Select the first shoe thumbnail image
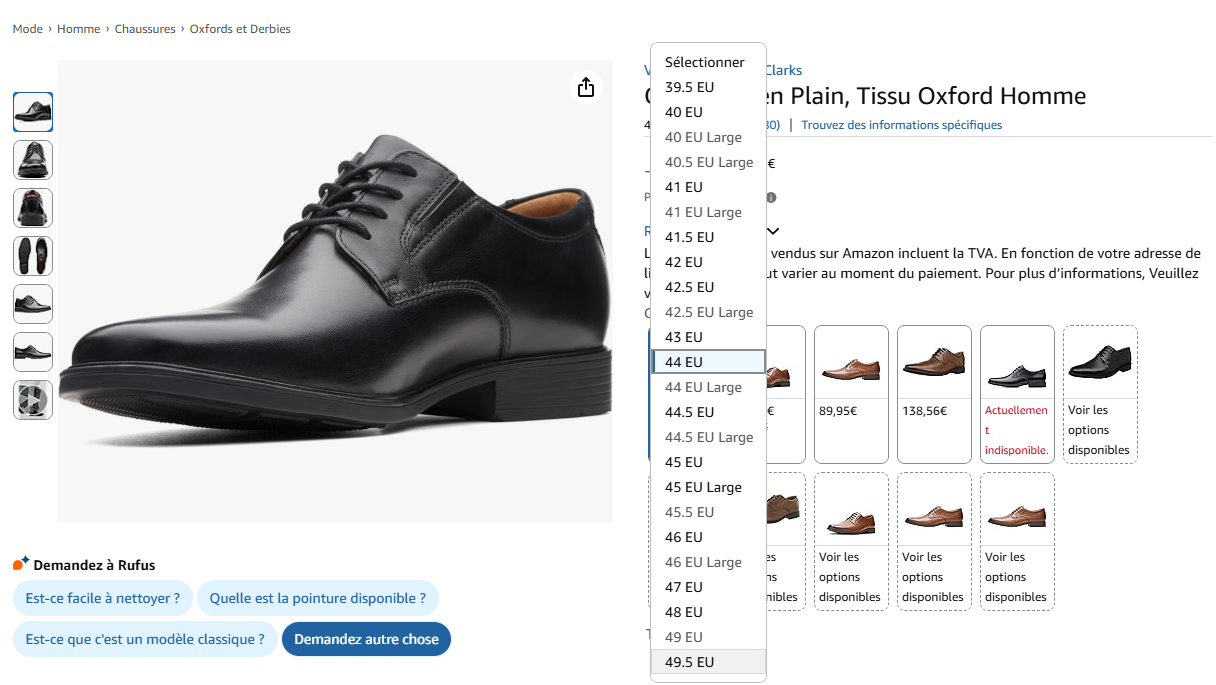1216x685 pixels. pos(33,112)
